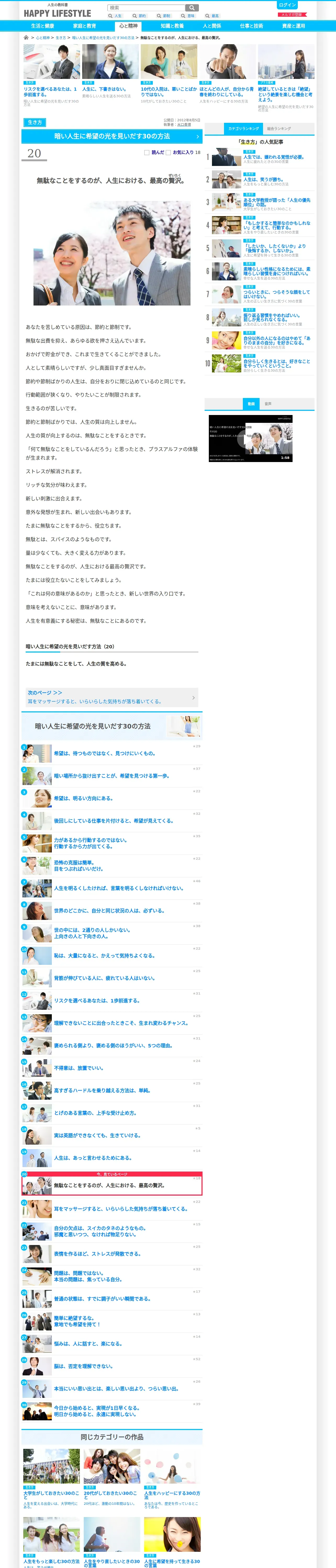Viewport: 336px width, 1568px height.
Task: Click the 生き方 tag on ranking item 5
Action: (249, 240)
